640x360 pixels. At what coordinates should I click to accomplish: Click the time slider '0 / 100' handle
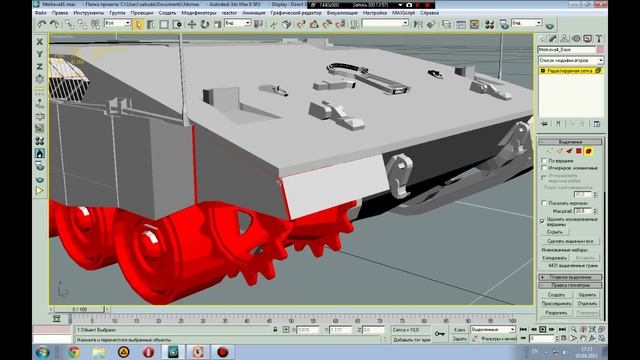(x=80, y=309)
